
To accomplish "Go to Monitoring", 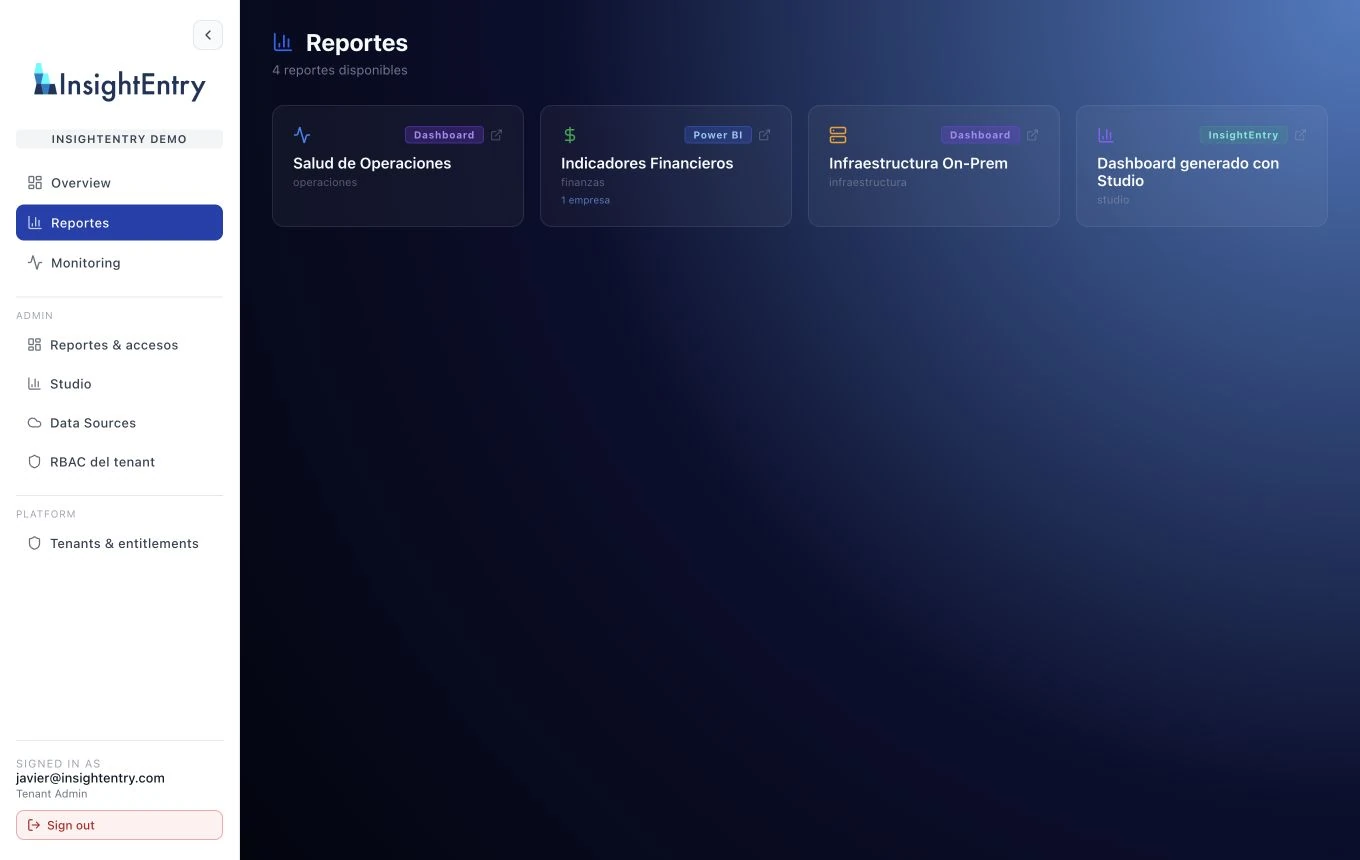I will pyautogui.click(x=119, y=263).
